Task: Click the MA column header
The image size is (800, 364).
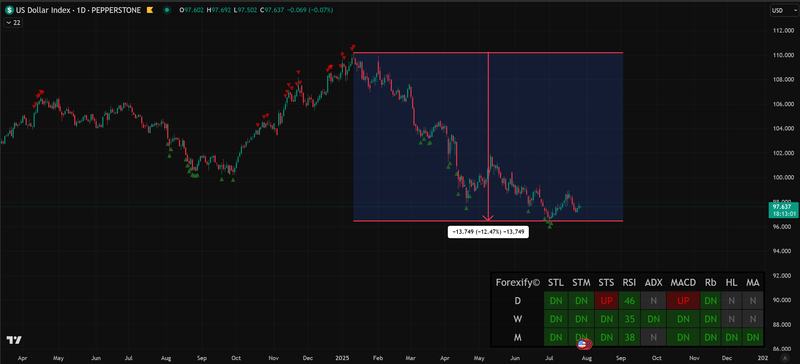Action: 753,282
